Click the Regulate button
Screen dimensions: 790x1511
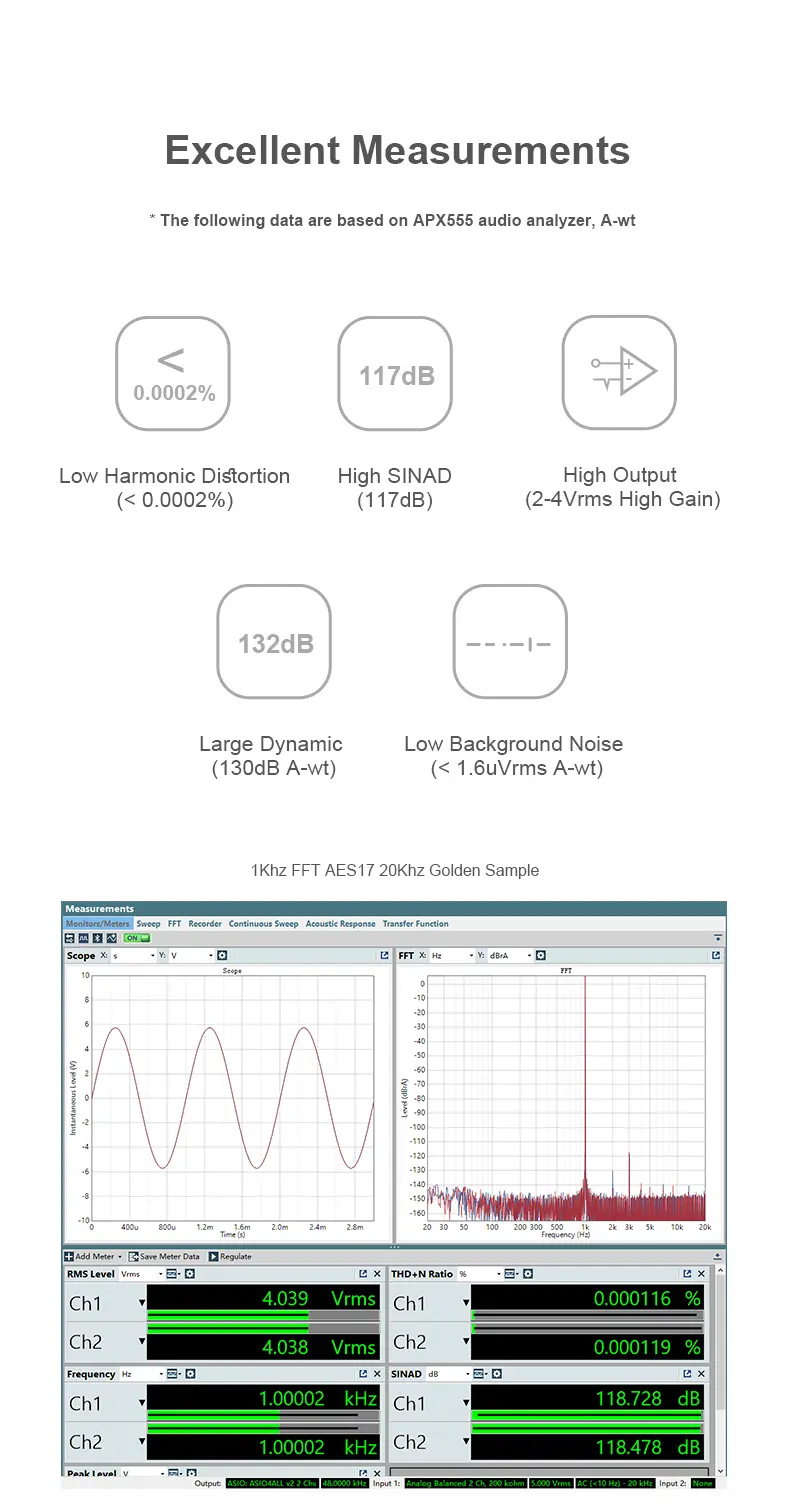pyautogui.click(x=230, y=1256)
